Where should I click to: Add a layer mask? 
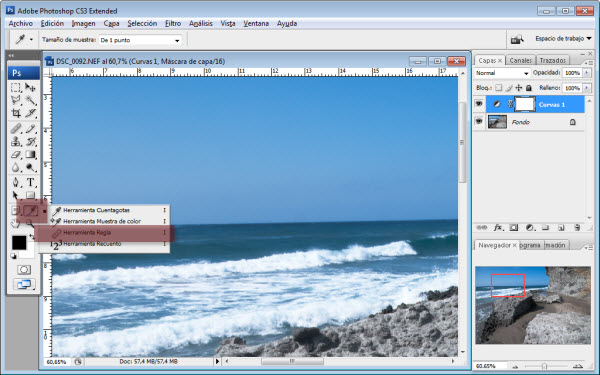pos(514,228)
